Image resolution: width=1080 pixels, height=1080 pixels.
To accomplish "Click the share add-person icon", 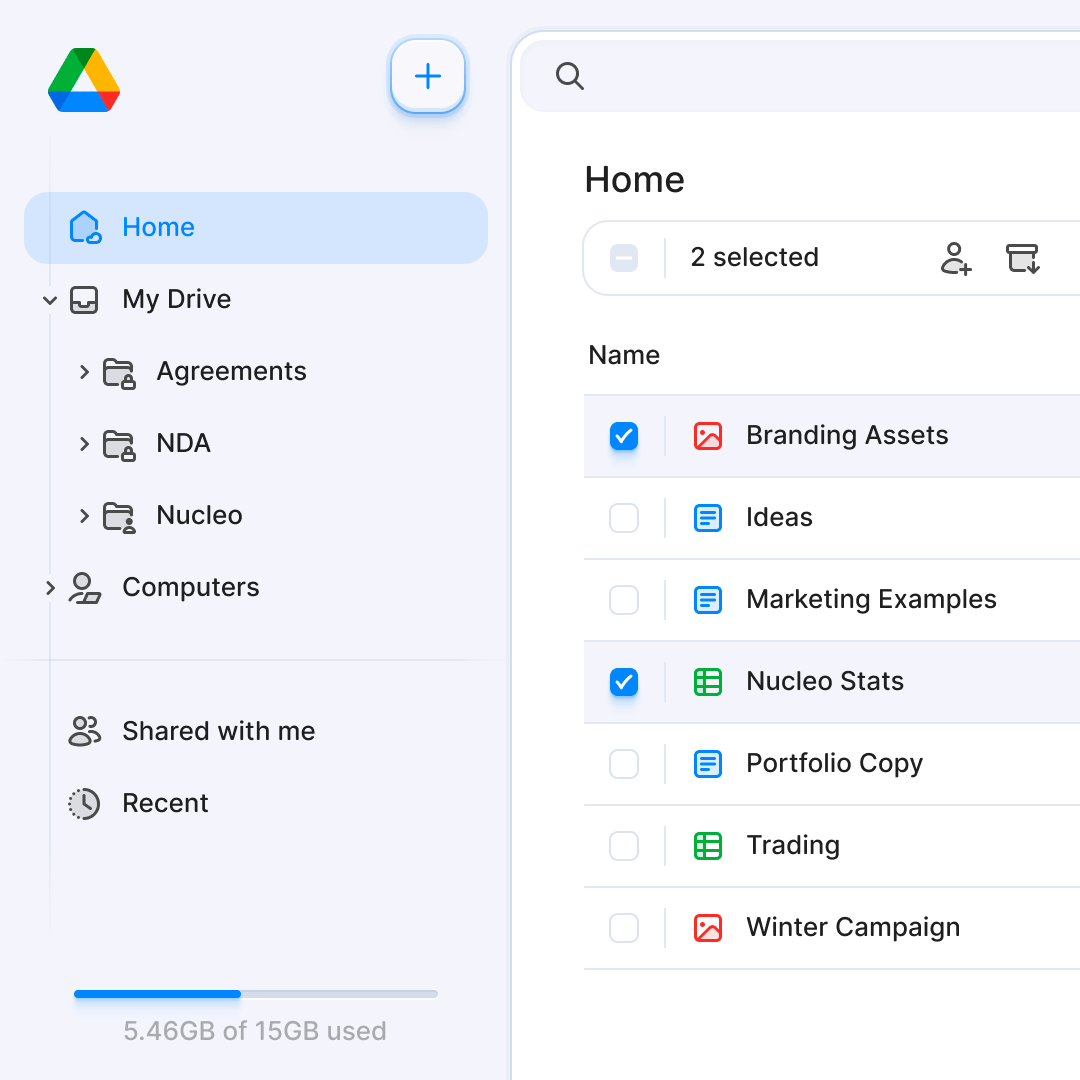I will [956, 258].
